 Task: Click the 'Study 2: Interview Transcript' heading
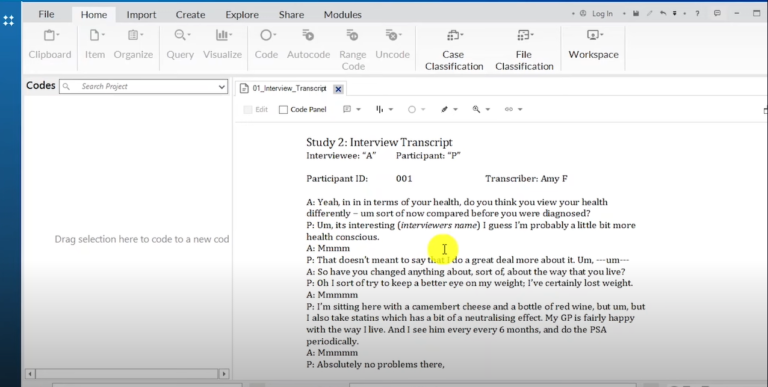click(379, 143)
